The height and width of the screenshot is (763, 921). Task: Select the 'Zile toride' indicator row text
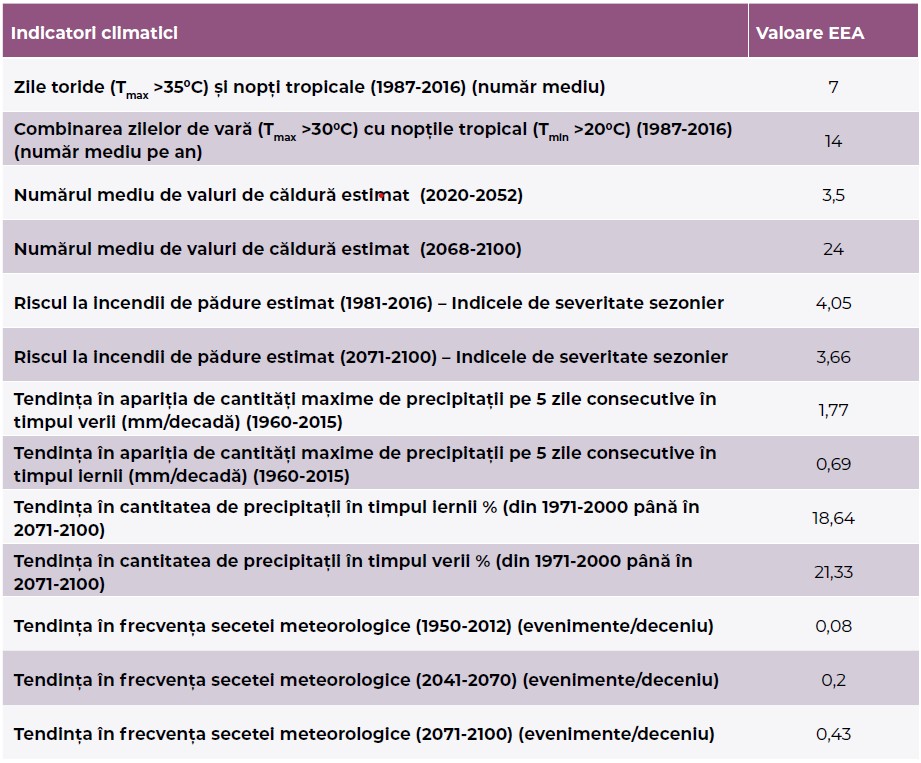coord(309,88)
